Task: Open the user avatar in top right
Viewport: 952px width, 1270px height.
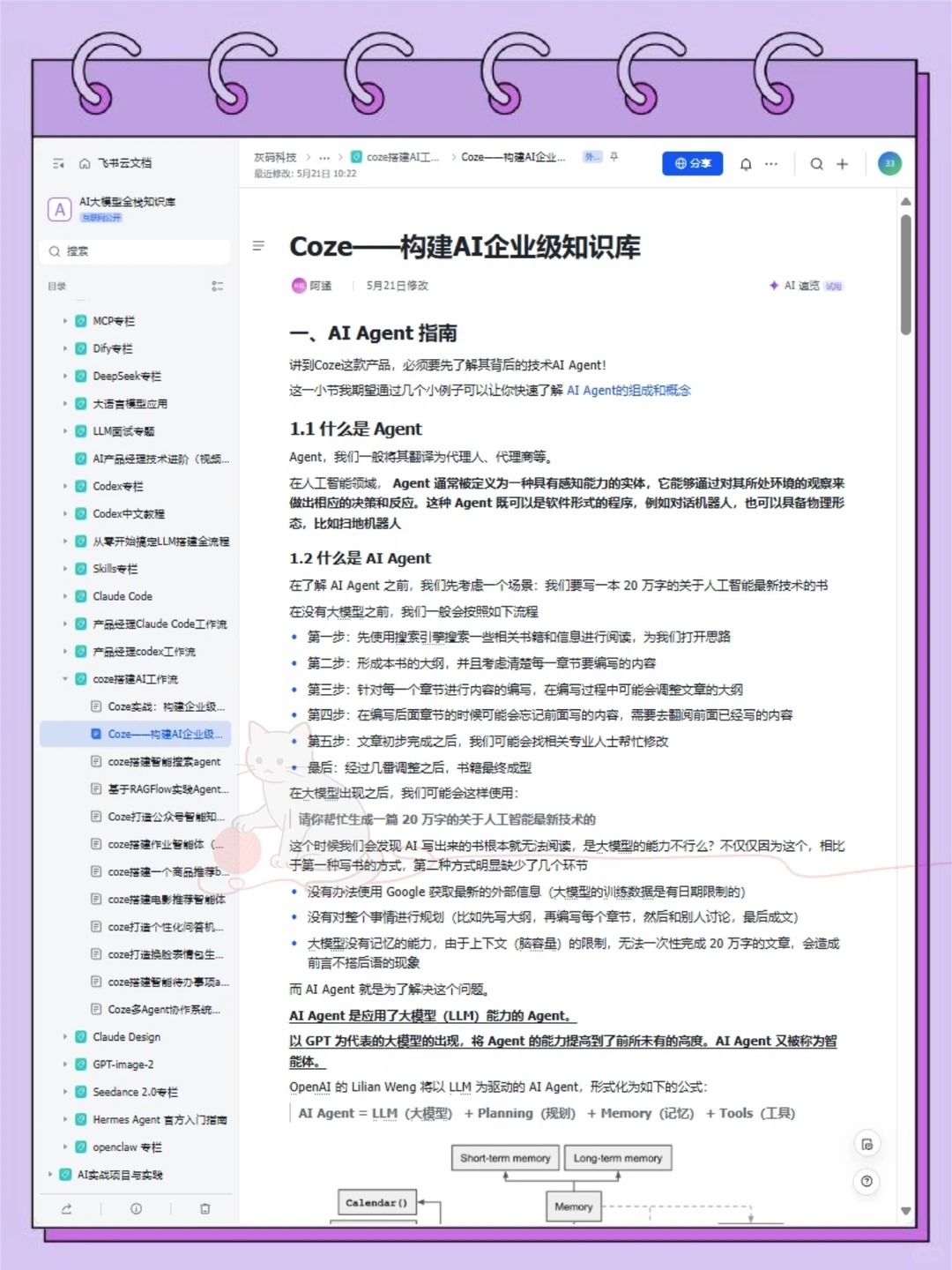Action: tap(889, 163)
